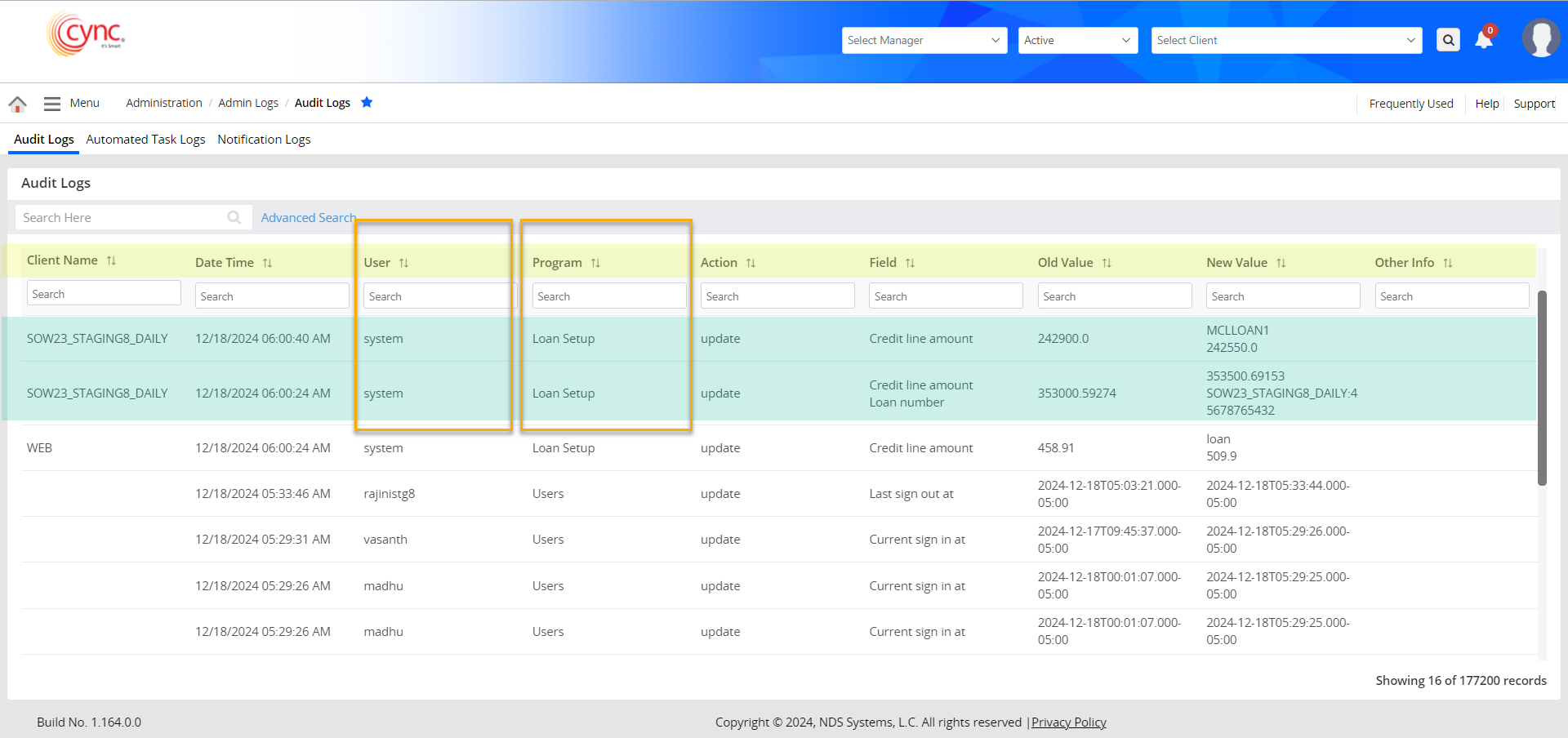Viewport: 1568px width, 738px height.
Task: Click the search magnifier button in header
Action: pos(1448,40)
